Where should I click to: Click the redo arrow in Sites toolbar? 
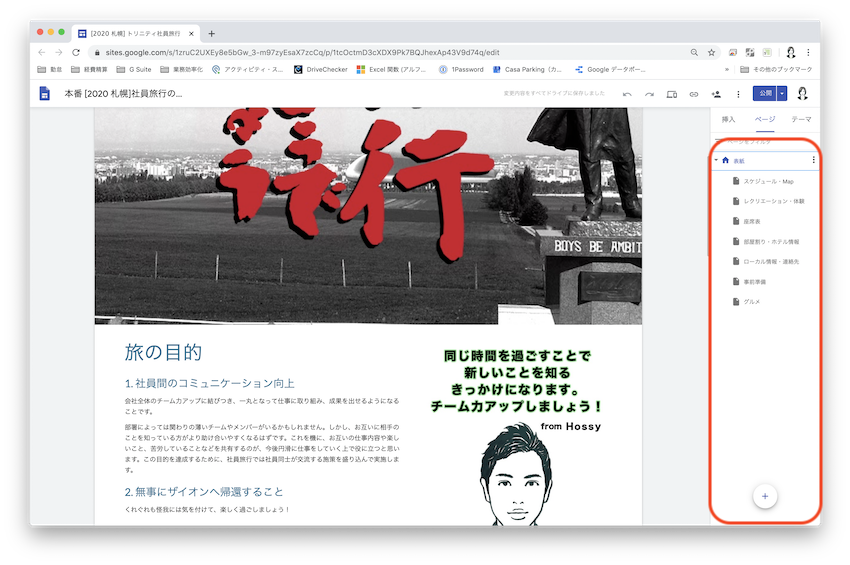click(x=649, y=94)
